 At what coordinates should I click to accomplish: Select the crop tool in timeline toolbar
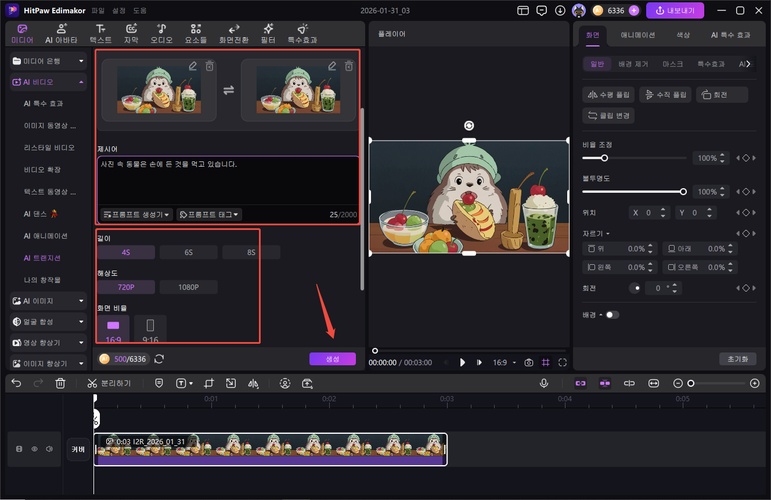click(209, 383)
